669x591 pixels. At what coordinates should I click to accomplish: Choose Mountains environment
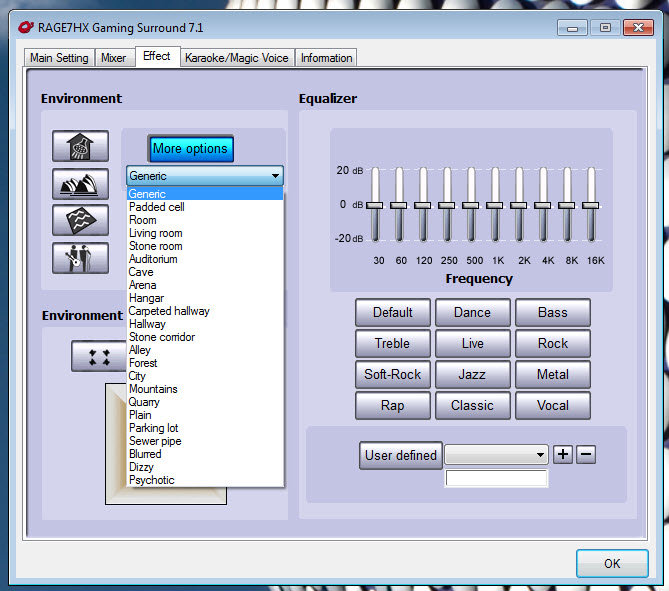tap(205, 389)
